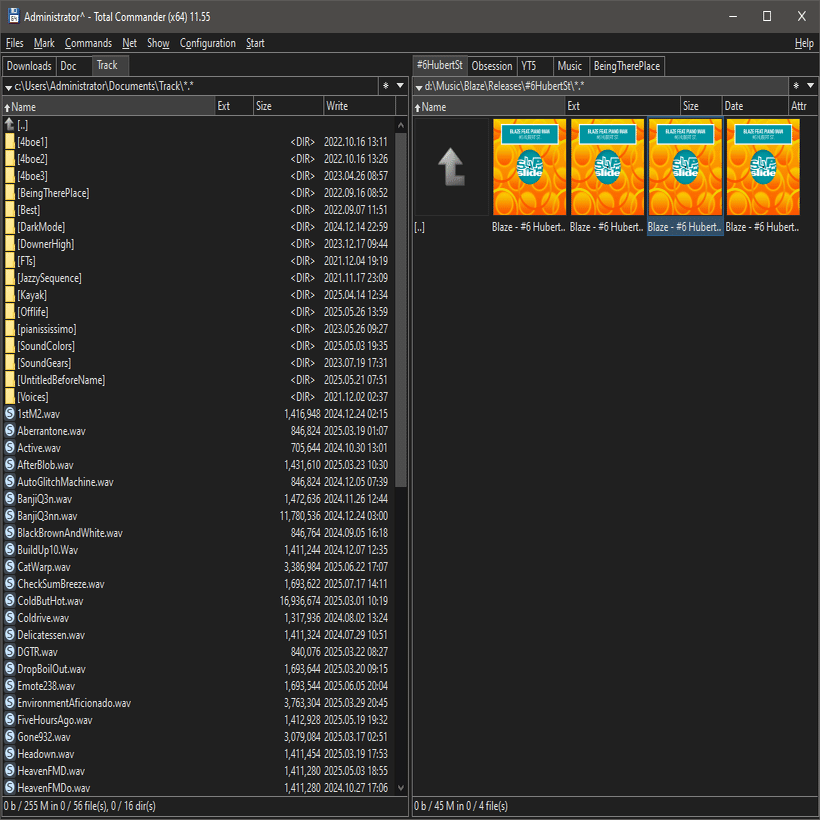Open the Net menu
Image resolution: width=820 pixels, height=820 pixels.
(129, 43)
